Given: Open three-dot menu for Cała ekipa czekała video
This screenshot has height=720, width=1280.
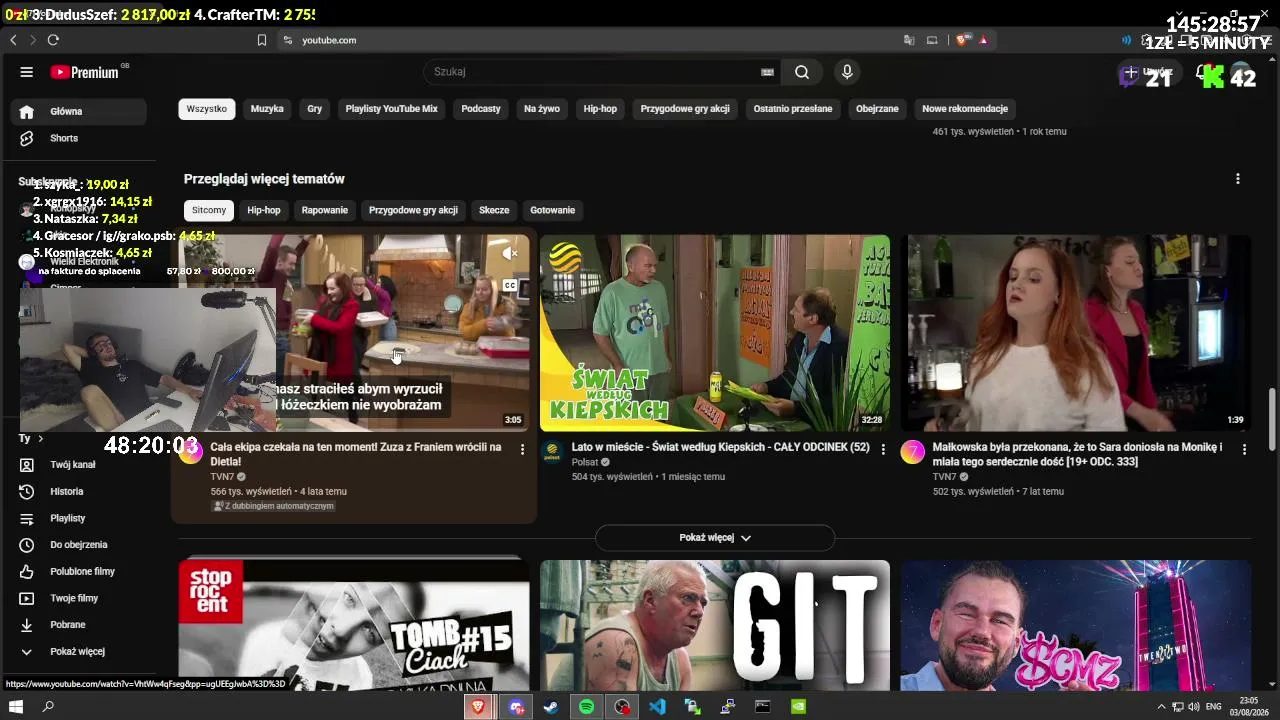Looking at the screenshot, I should (522, 450).
